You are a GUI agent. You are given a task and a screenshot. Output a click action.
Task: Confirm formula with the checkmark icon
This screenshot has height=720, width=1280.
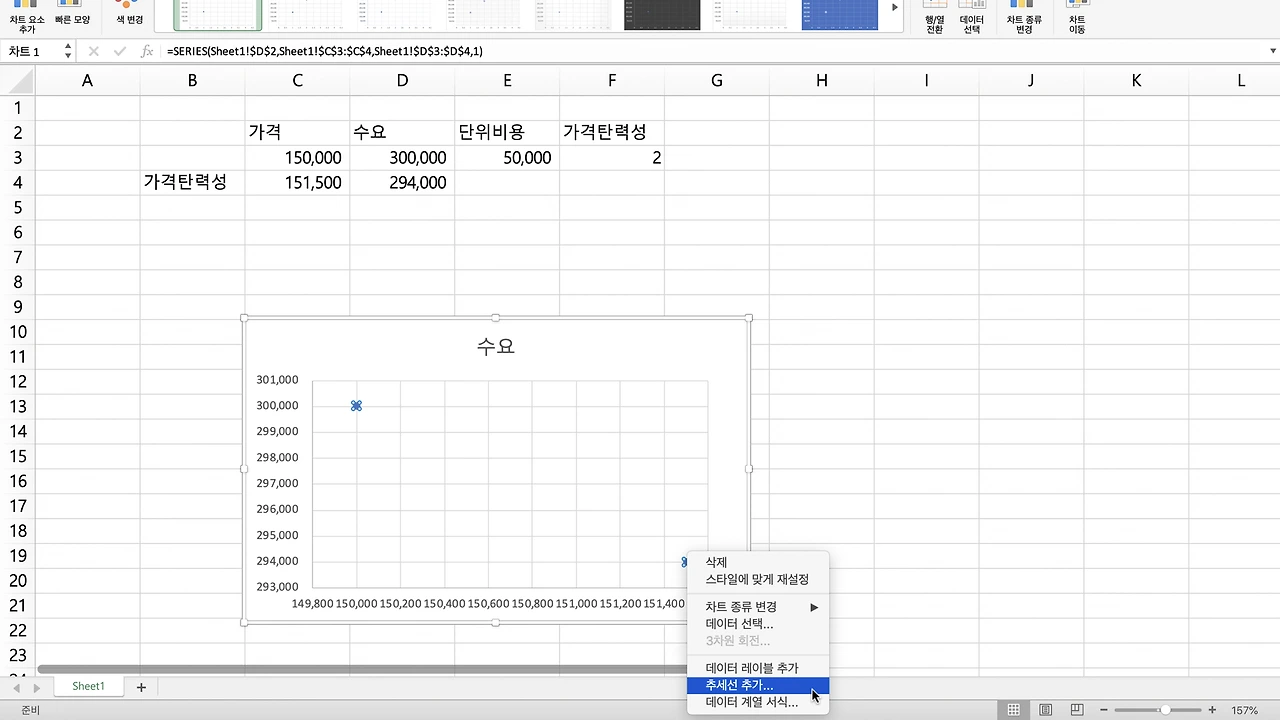pyautogui.click(x=121, y=51)
